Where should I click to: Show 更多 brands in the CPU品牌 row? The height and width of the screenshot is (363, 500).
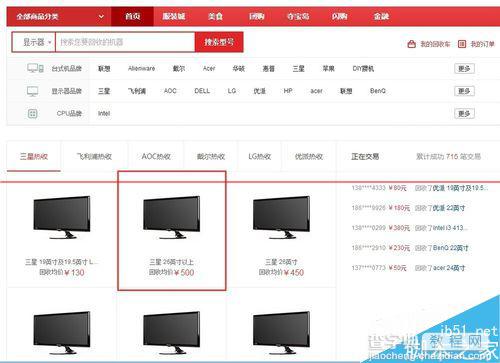tap(464, 114)
